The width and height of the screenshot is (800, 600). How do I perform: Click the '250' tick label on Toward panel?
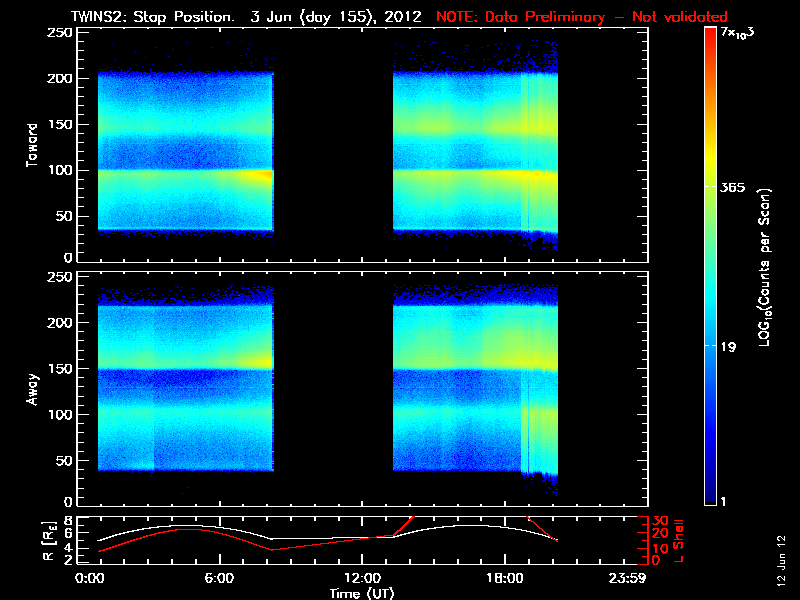pyautogui.click(x=60, y=33)
